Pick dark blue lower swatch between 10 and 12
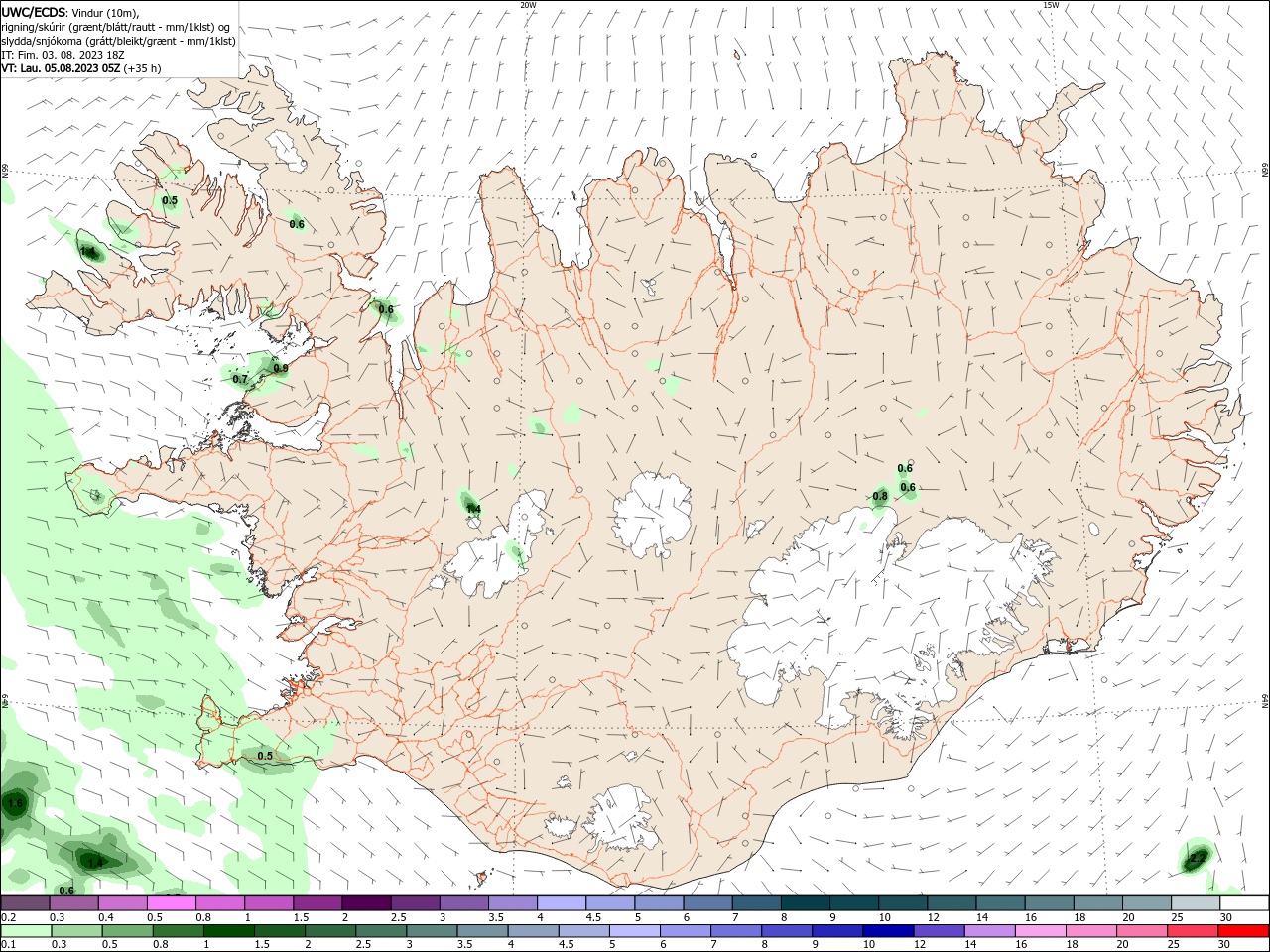Screen dimensions: 1270x952 point(888,931)
